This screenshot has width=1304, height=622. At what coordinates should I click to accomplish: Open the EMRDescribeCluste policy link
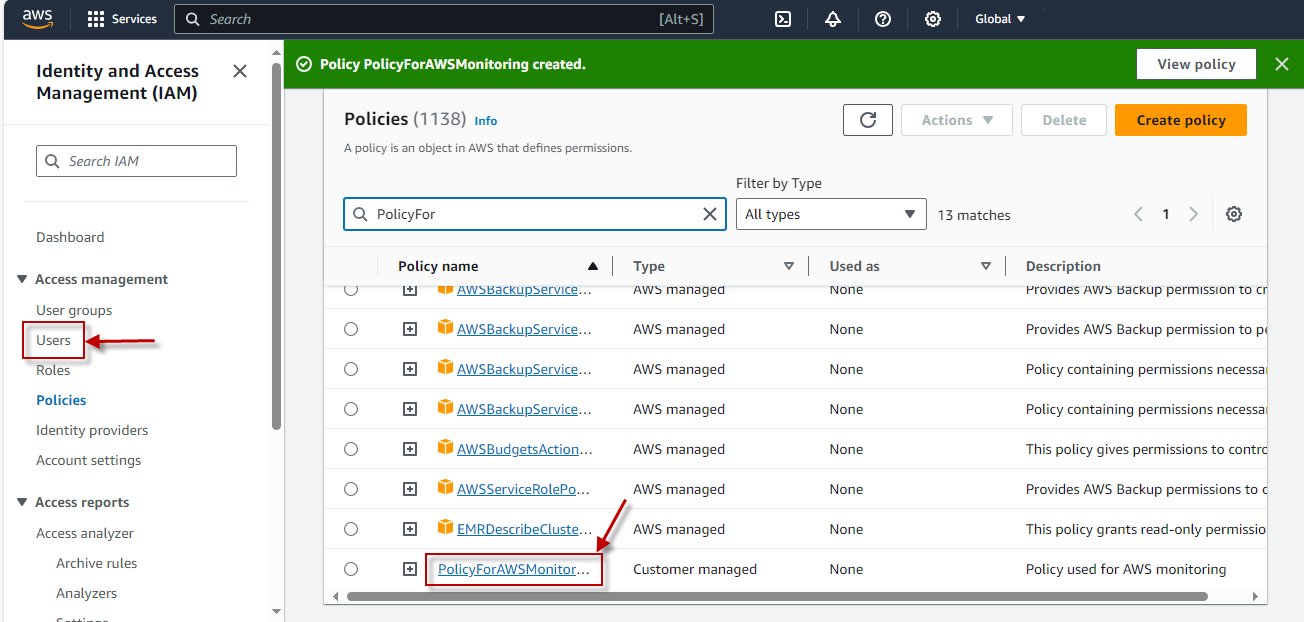(524, 529)
